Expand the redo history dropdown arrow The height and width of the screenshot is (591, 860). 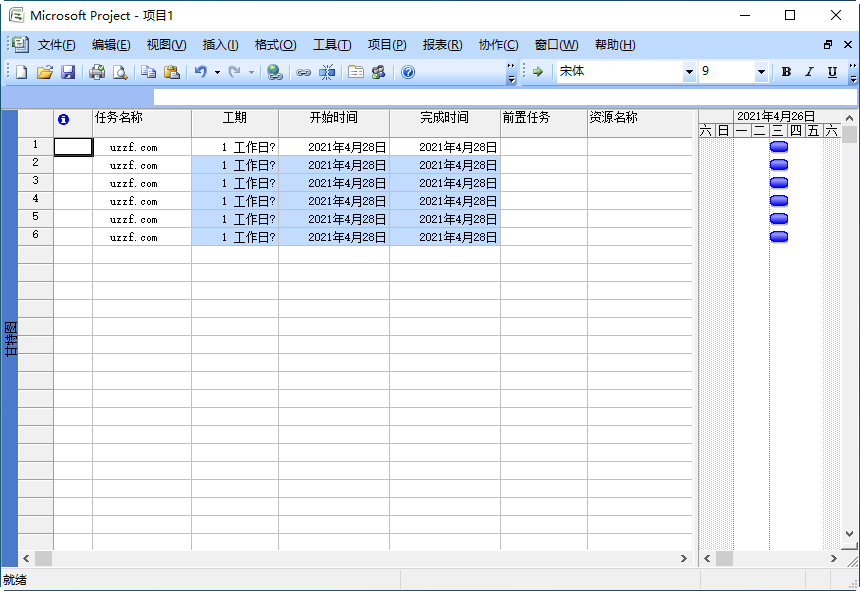click(x=251, y=72)
